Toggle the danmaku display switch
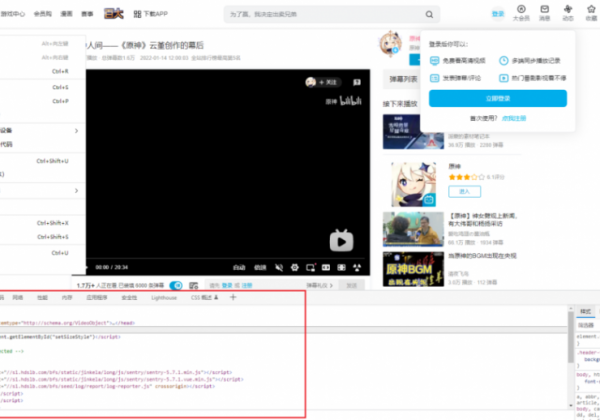 176,285
